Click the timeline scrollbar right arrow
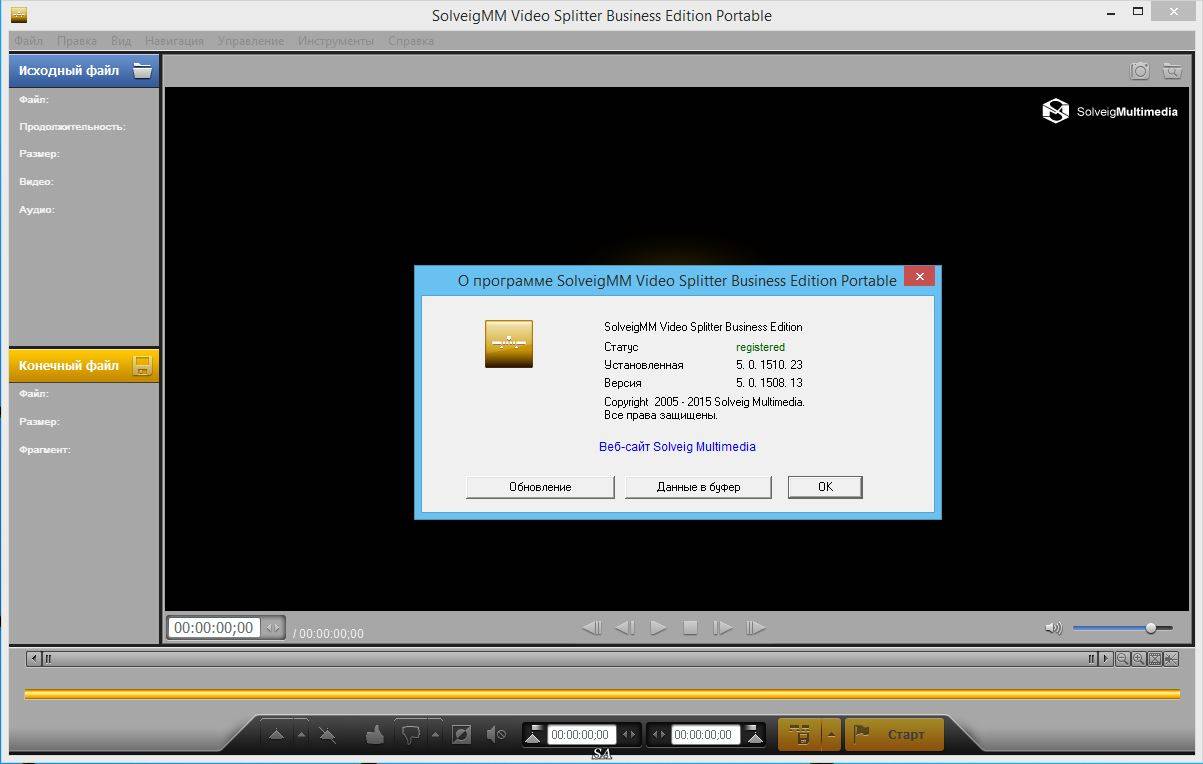This screenshot has height=764, width=1203. (x=1106, y=659)
